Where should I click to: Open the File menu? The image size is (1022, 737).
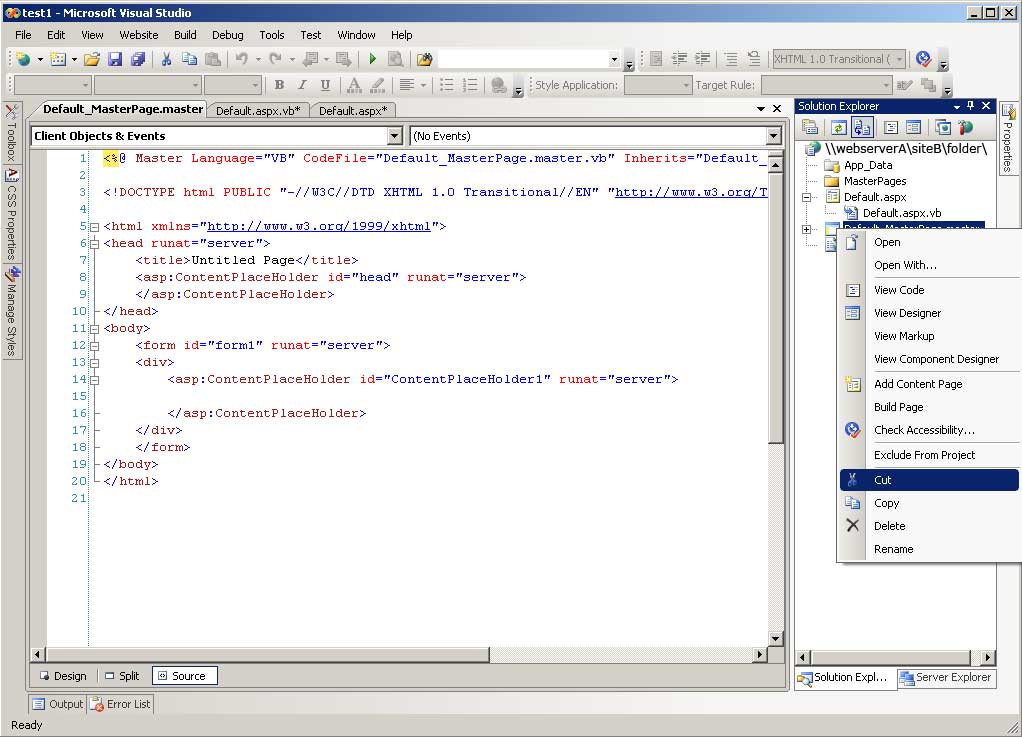coord(23,35)
